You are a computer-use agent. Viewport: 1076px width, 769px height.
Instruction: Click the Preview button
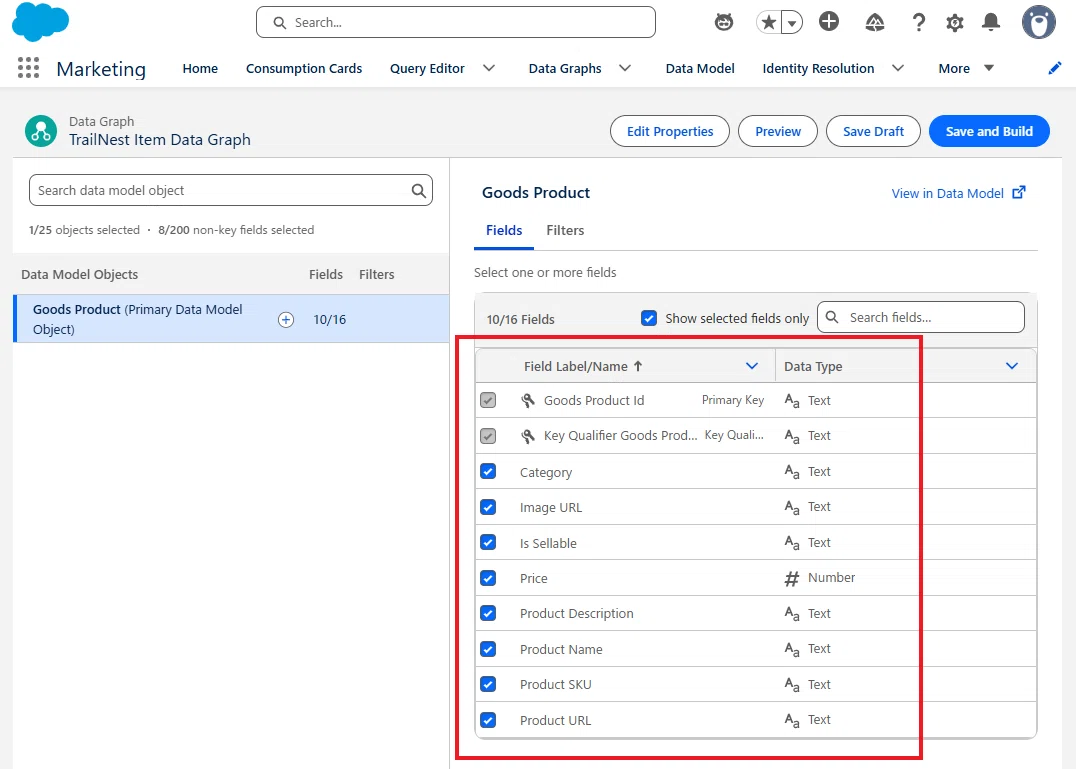(x=777, y=131)
